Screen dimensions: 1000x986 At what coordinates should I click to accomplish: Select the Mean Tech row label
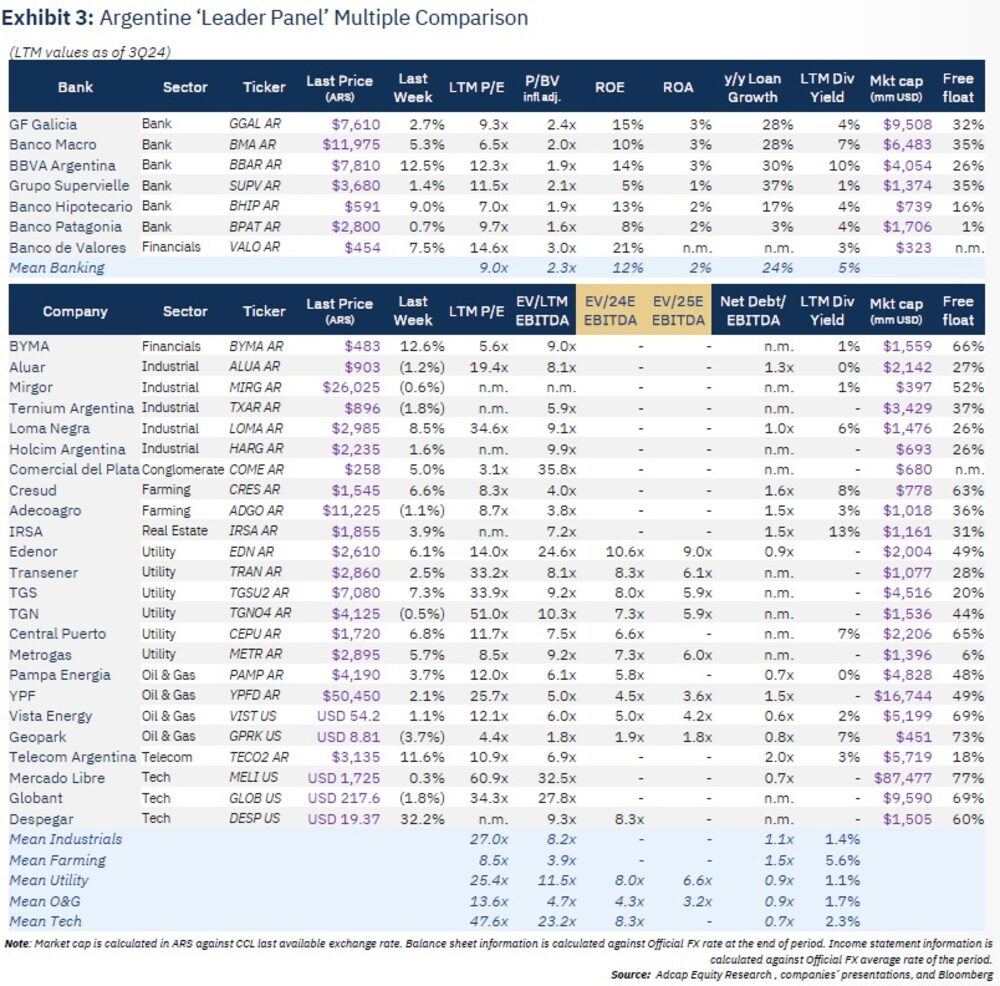pyautogui.click(x=45, y=921)
